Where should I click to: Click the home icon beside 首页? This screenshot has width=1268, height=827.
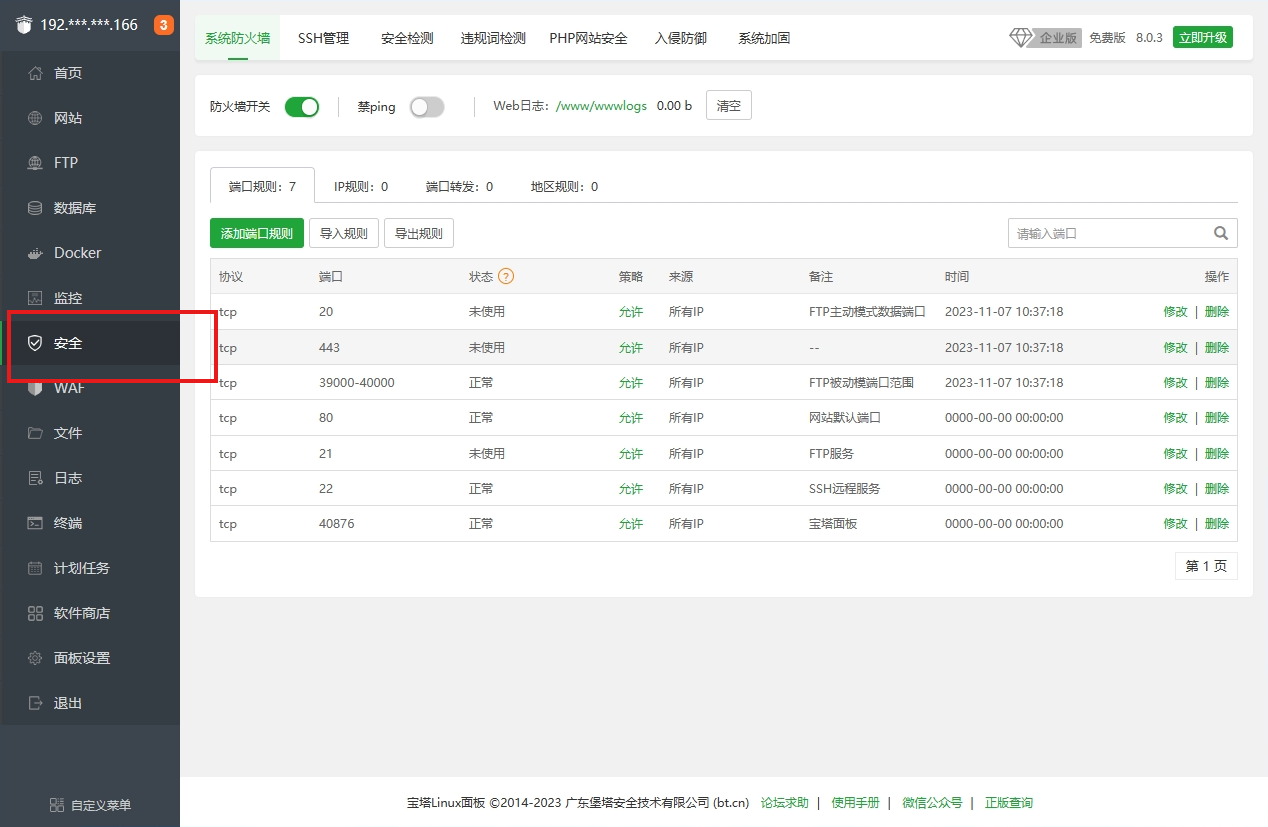coord(35,73)
